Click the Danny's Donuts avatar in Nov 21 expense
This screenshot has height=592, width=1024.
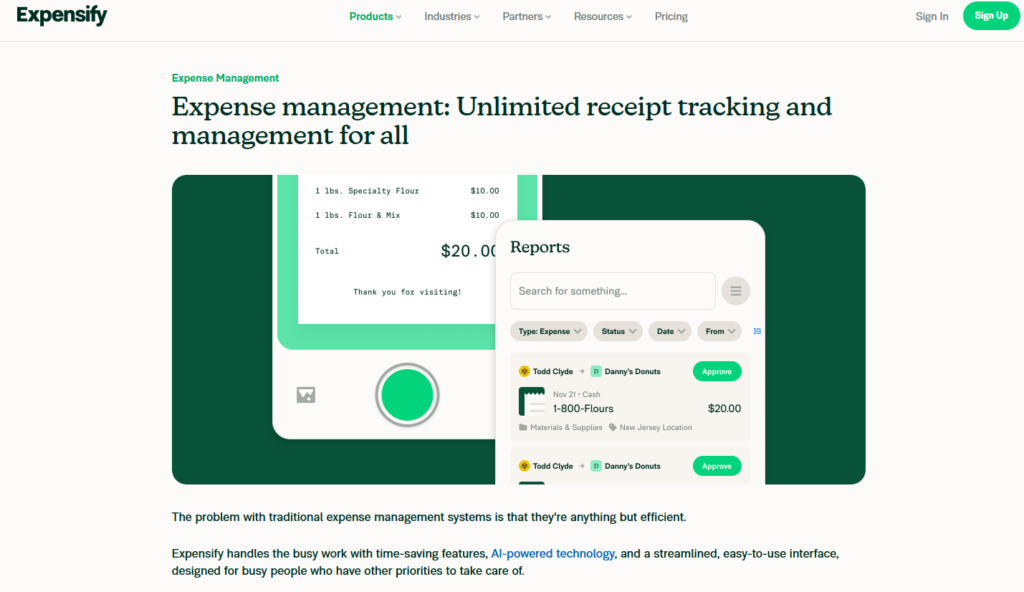596,371
